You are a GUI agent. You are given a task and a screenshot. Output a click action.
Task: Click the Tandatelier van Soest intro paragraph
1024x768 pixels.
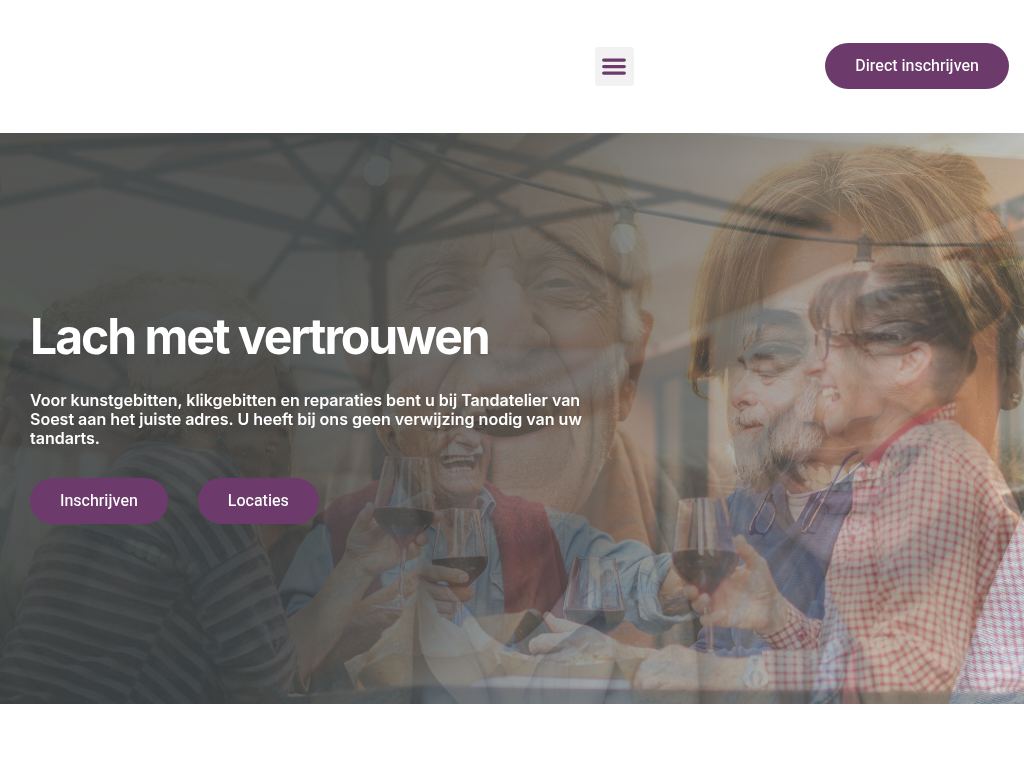306,419
